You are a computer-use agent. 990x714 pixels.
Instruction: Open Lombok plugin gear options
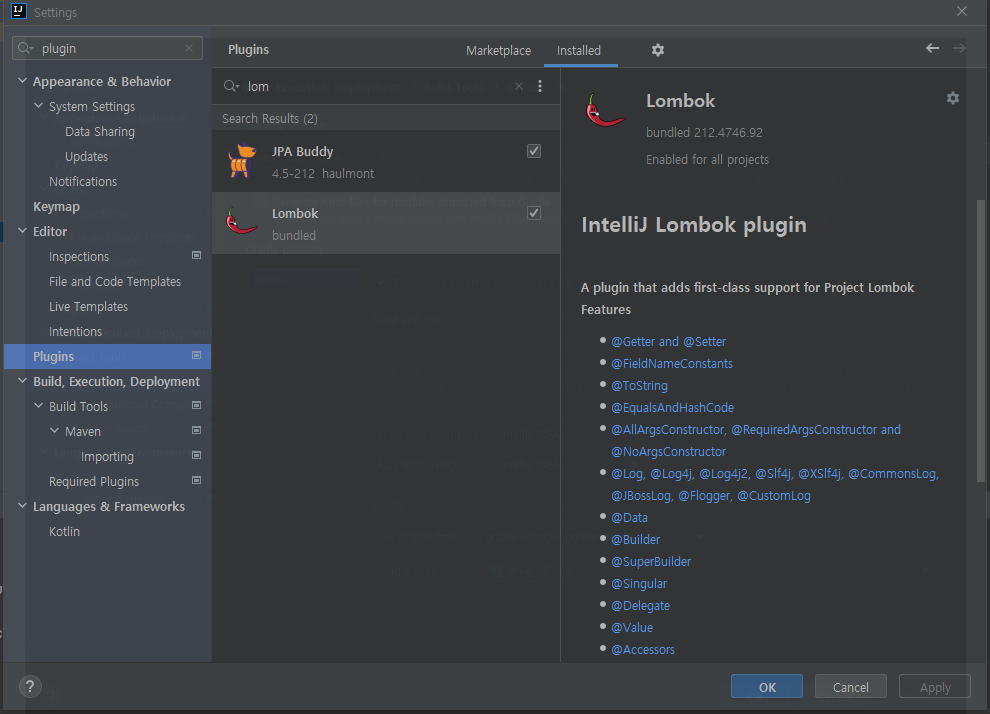coord(952,98)
